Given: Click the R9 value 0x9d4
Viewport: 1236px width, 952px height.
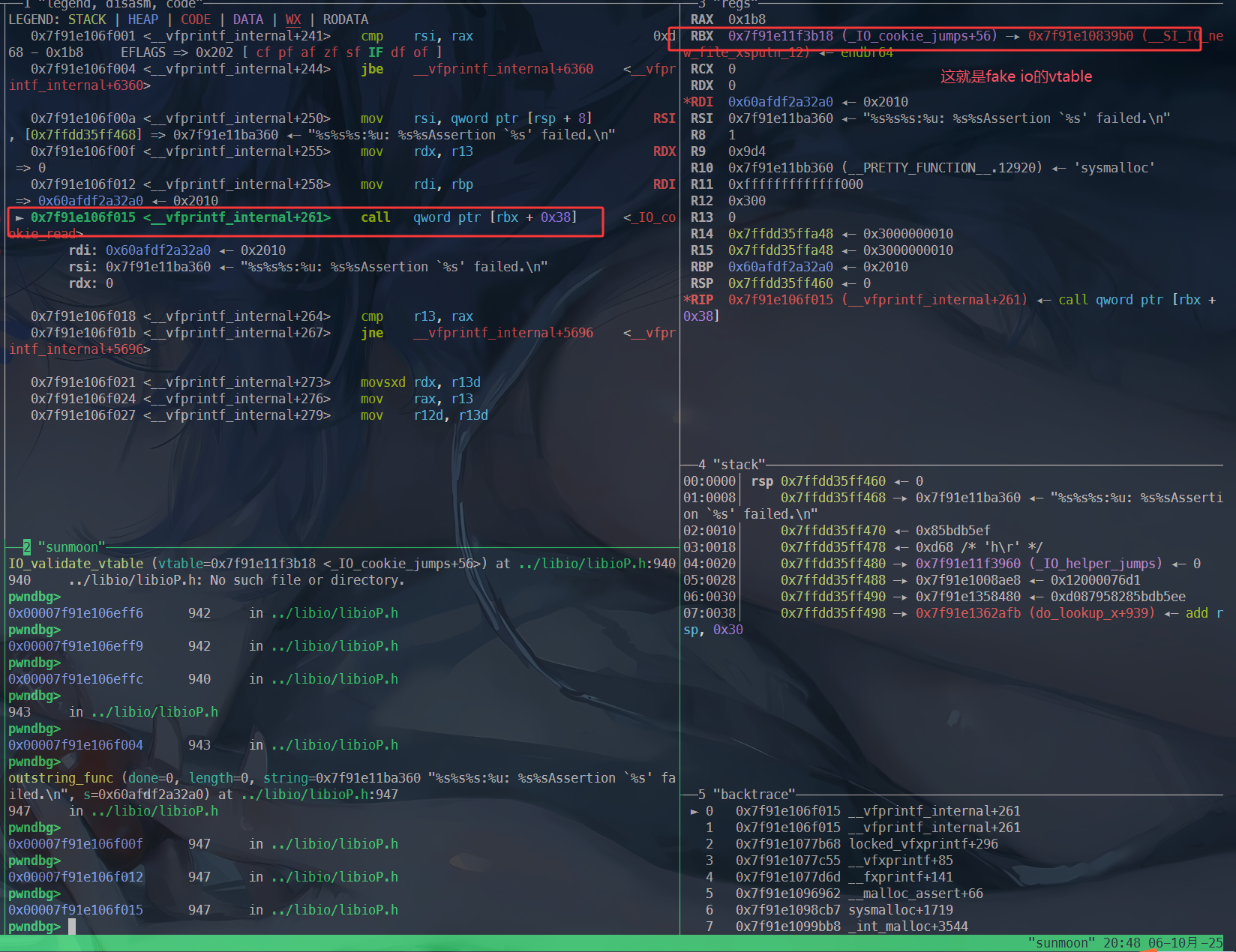Looking at the screenshot, I should [x=747, y=151].
